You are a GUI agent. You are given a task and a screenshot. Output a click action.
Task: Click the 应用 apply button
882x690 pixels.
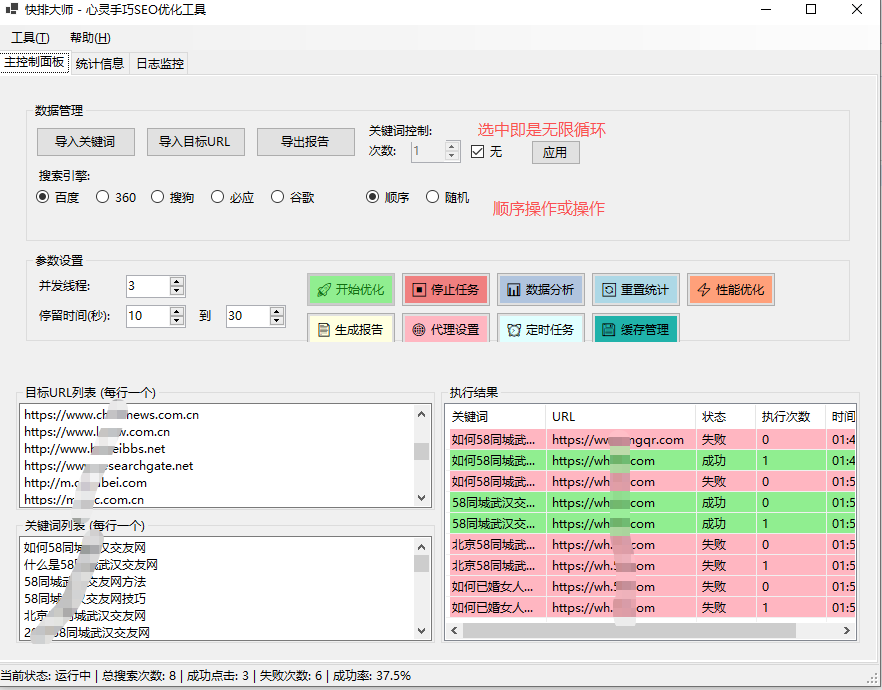(x=555, y=152)
